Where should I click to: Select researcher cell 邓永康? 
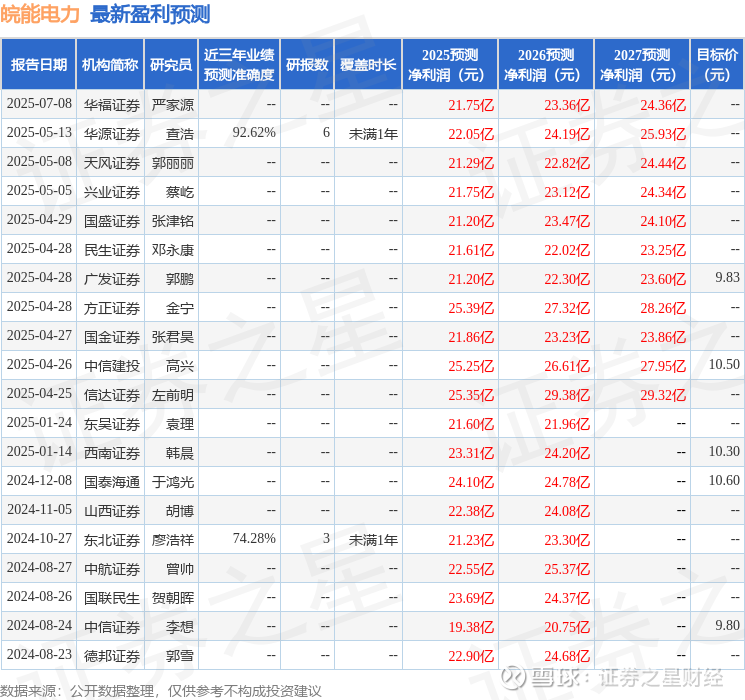173,250
